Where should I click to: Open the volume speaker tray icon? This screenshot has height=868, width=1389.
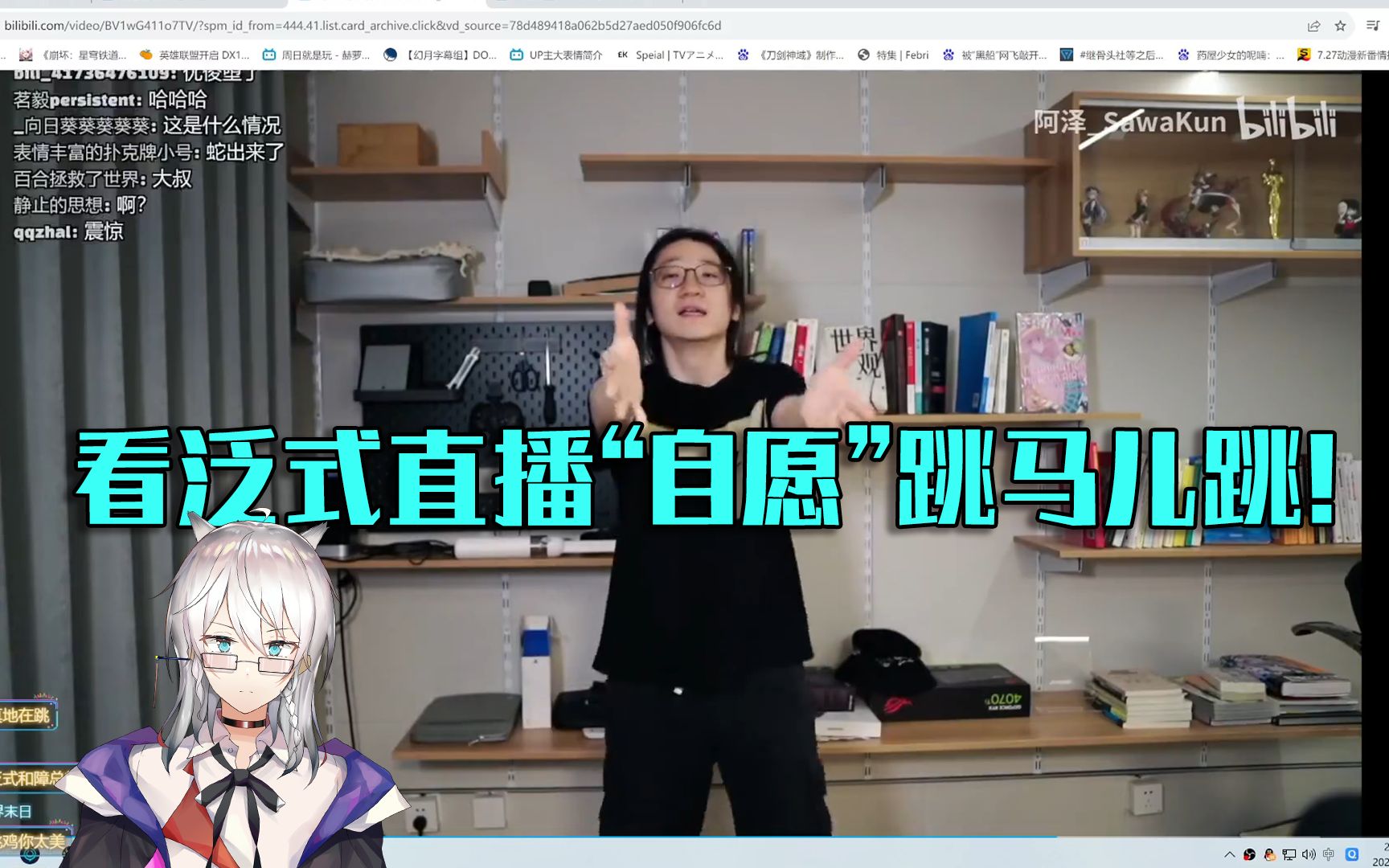(1309, 854)
